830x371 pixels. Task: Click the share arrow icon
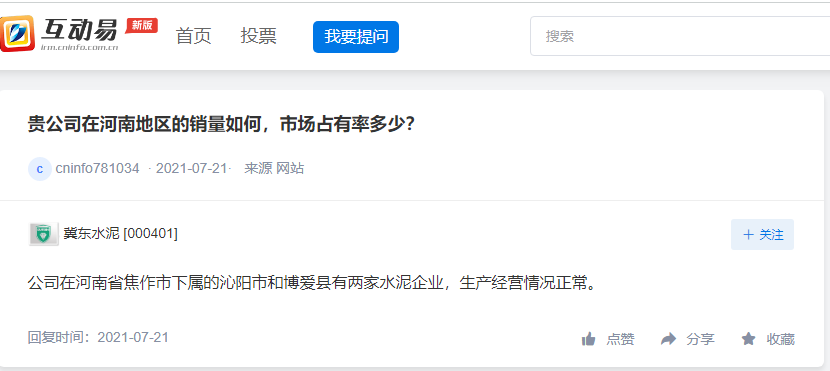pyautogui.click(x=669, y=339)
